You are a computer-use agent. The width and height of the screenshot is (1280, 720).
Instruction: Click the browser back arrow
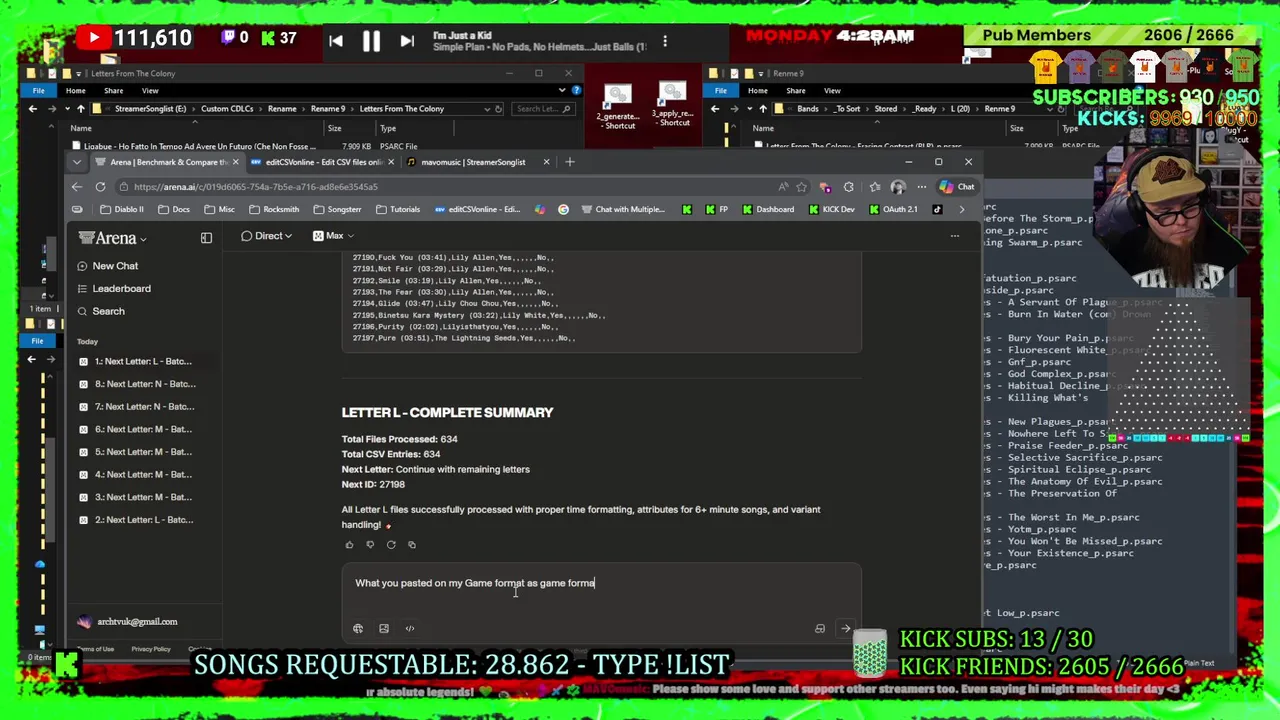[77, 187]
